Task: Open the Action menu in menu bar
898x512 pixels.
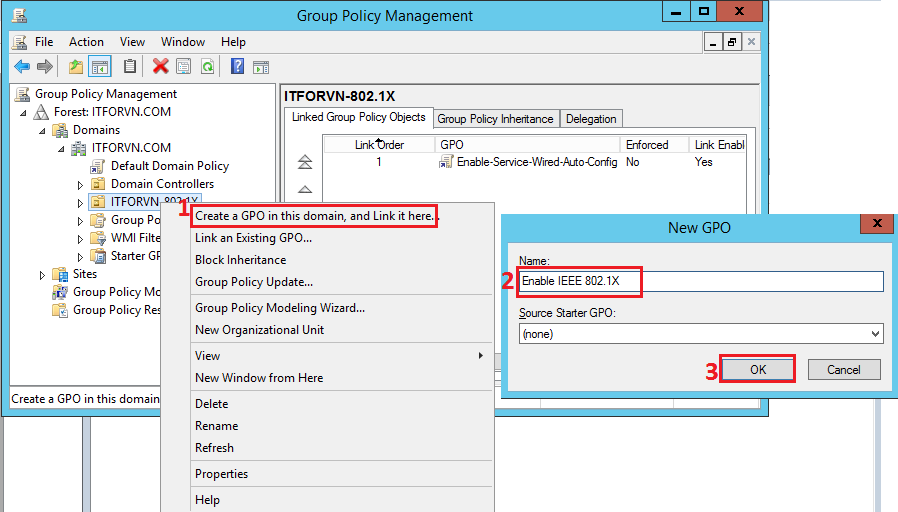Action: (x=86, y=42)
